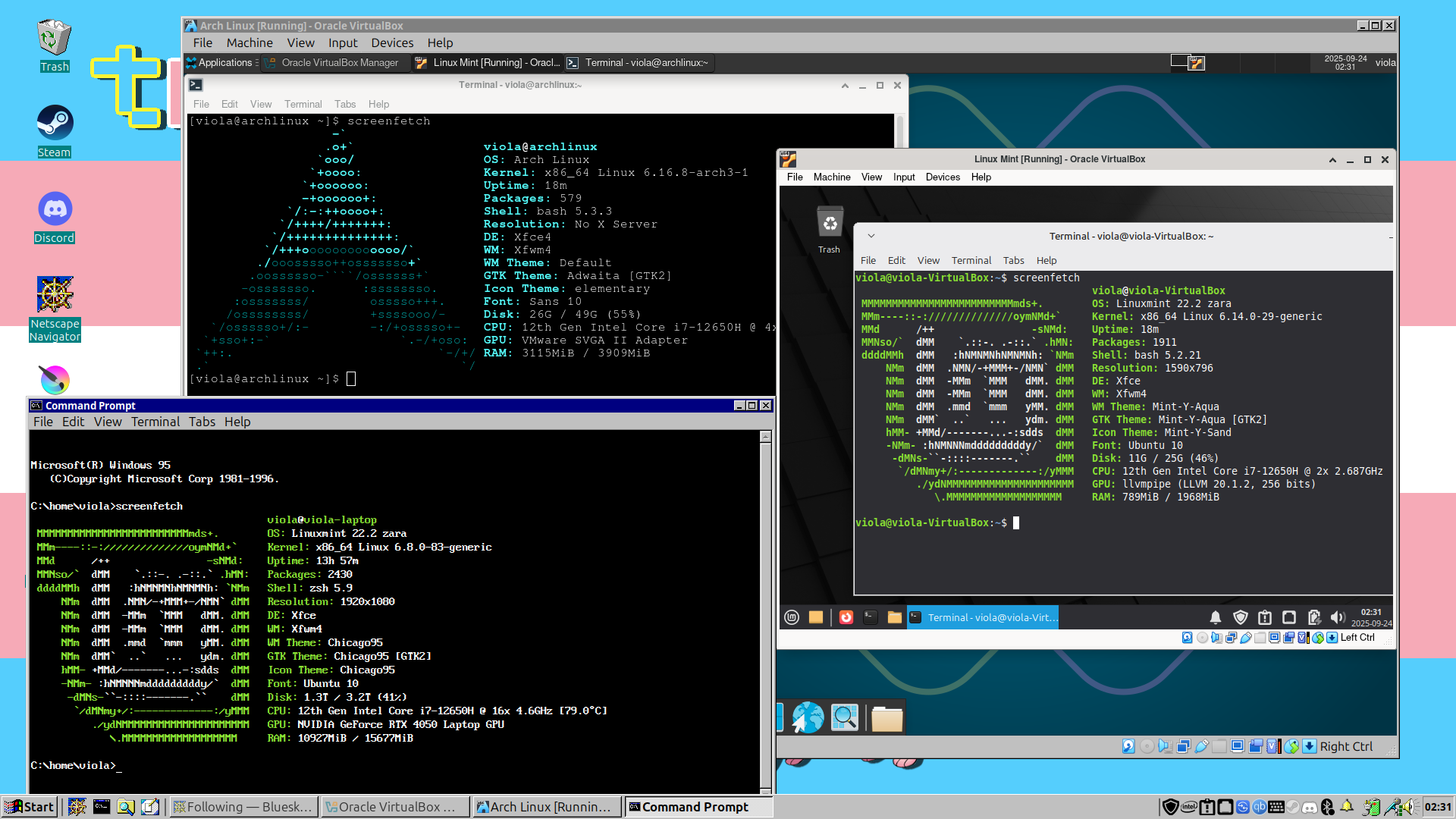Open the Steam desktop icon
Viewport: 1456px width, 819px height.
[55, 131]
